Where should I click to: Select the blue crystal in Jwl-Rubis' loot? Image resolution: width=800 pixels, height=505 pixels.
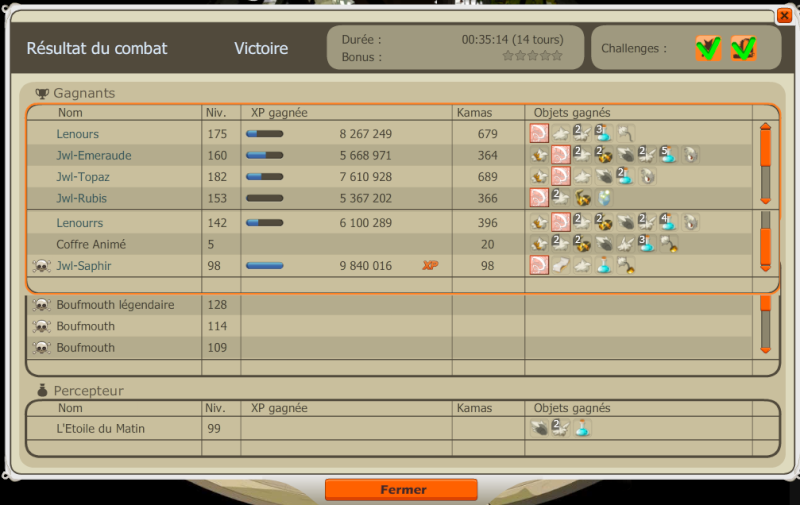coord(604,198)
